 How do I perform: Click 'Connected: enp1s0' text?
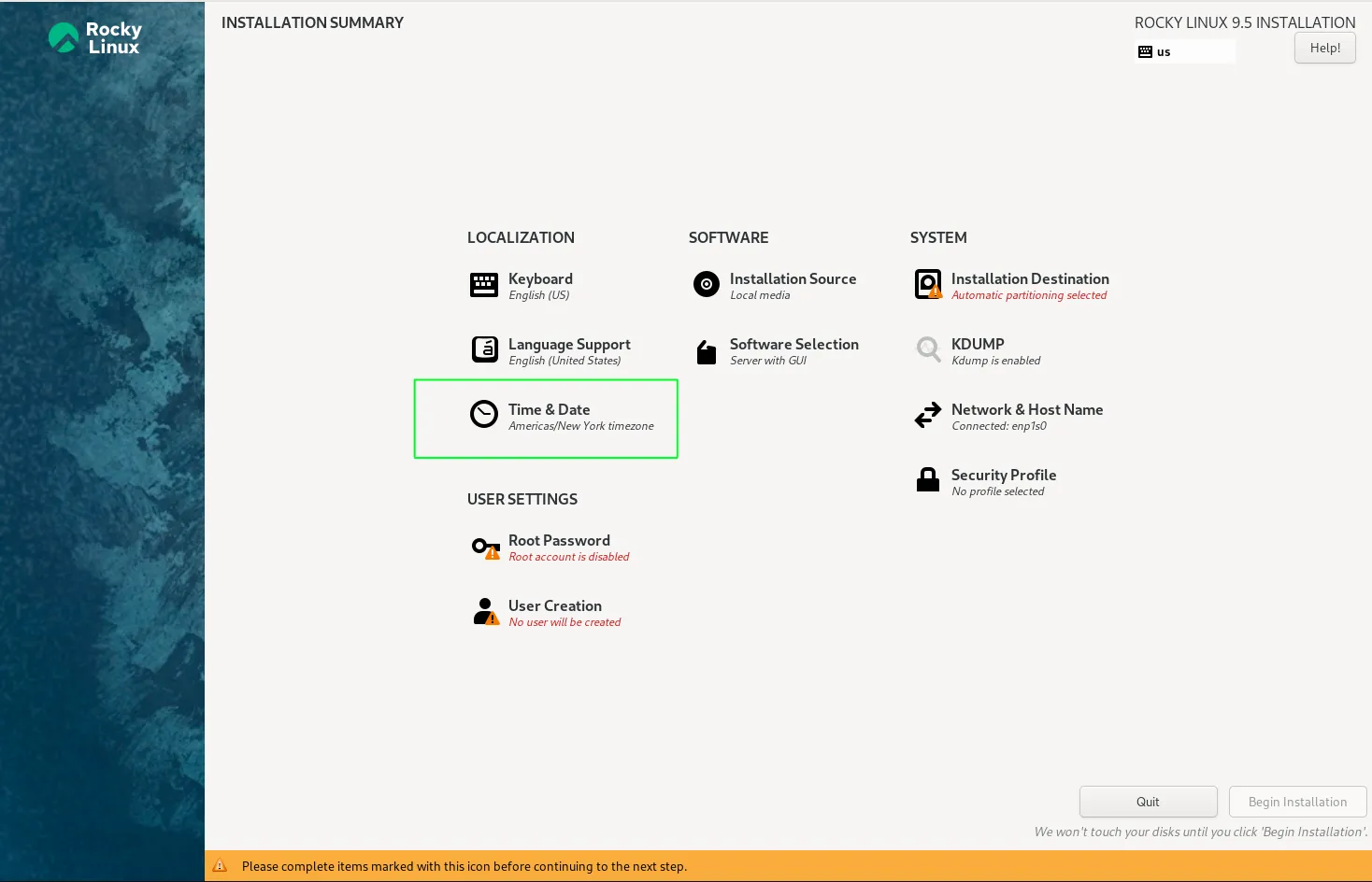pos(999,426)
